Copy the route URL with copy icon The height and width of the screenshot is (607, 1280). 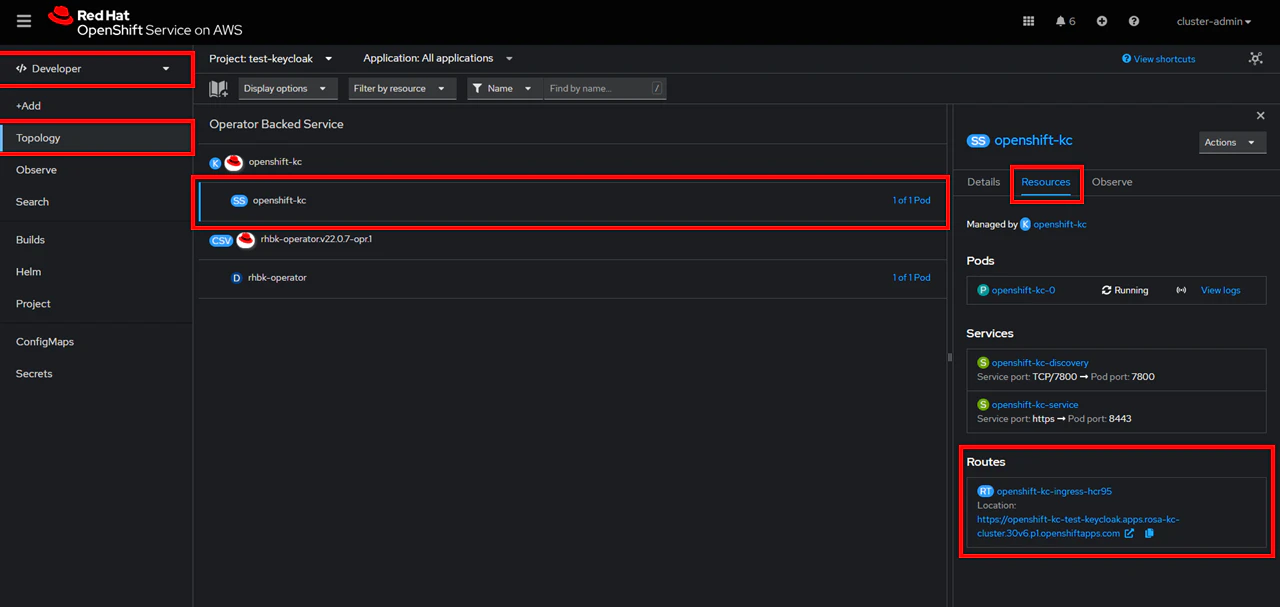click(x=1149, y=533)
